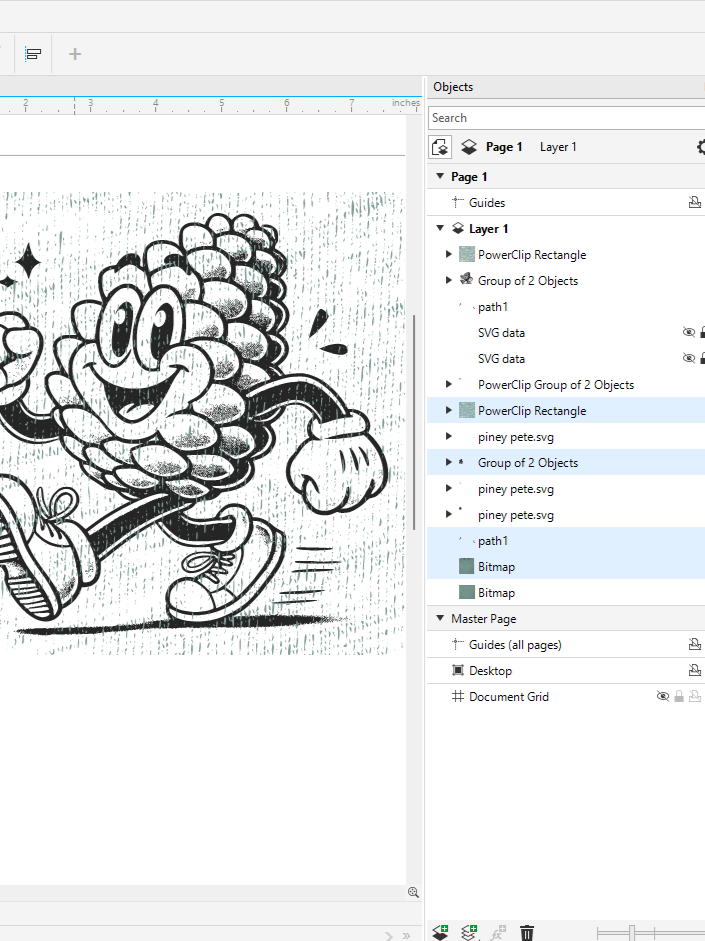Click the layers view icon beside Page 1
The width and height of the screenshot is (705, 941).
click(469, 147)
